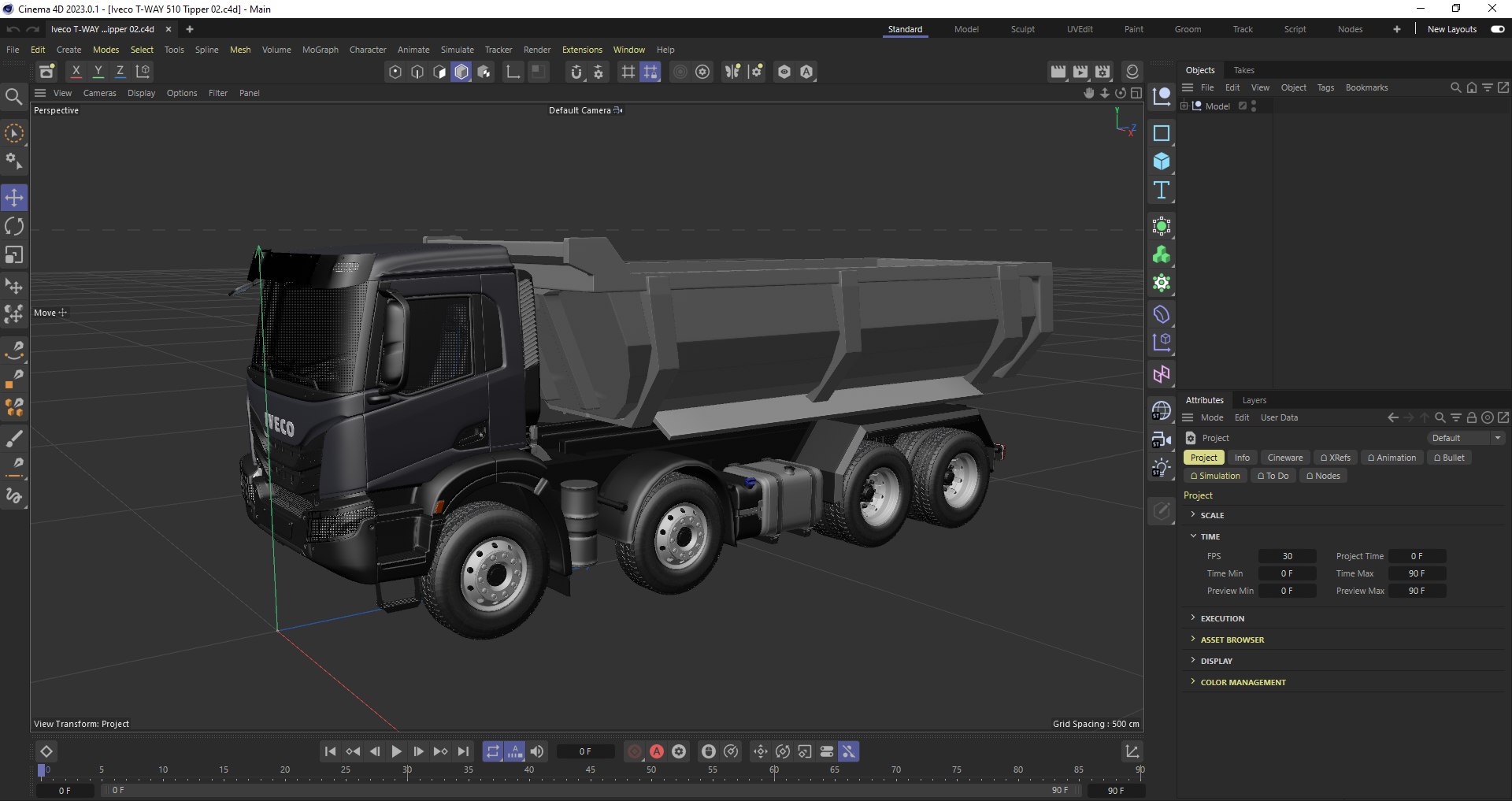Click current frame field in timeline
This screenshot has height=801, width=1512.
(585, 751)
